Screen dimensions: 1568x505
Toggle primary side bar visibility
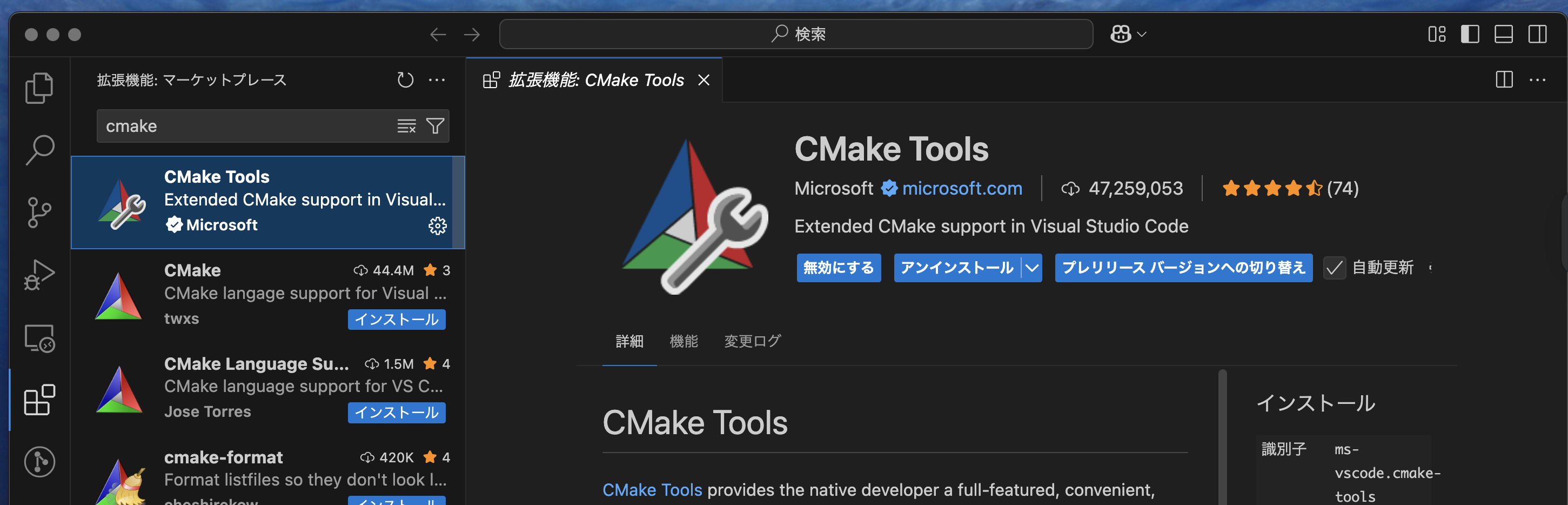pos(1470,34)
